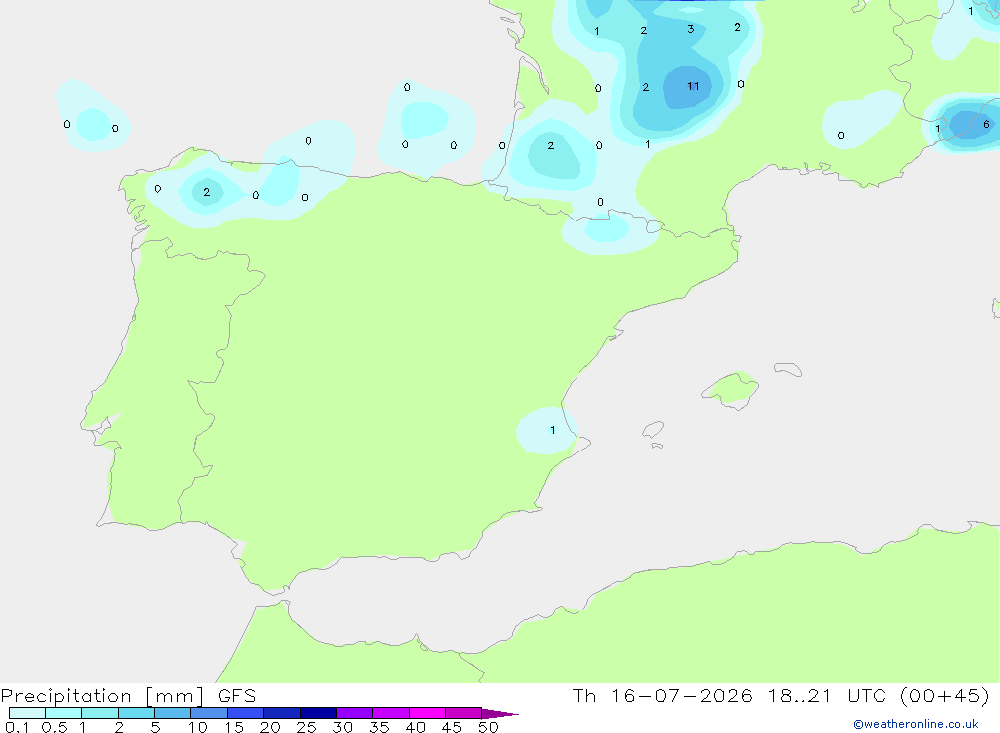Select the 25–30 mm legend color swatch
This screenshot has height=733, width=1000.
tap(318, 713)
